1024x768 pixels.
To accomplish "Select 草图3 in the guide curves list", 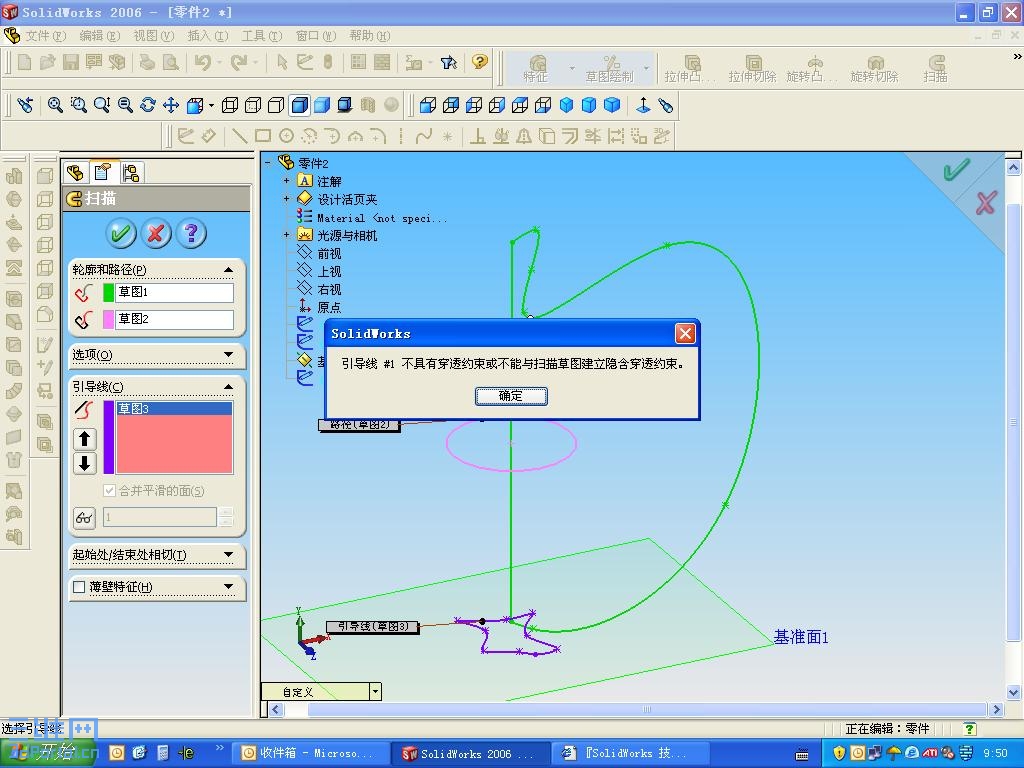I will 174,409.
